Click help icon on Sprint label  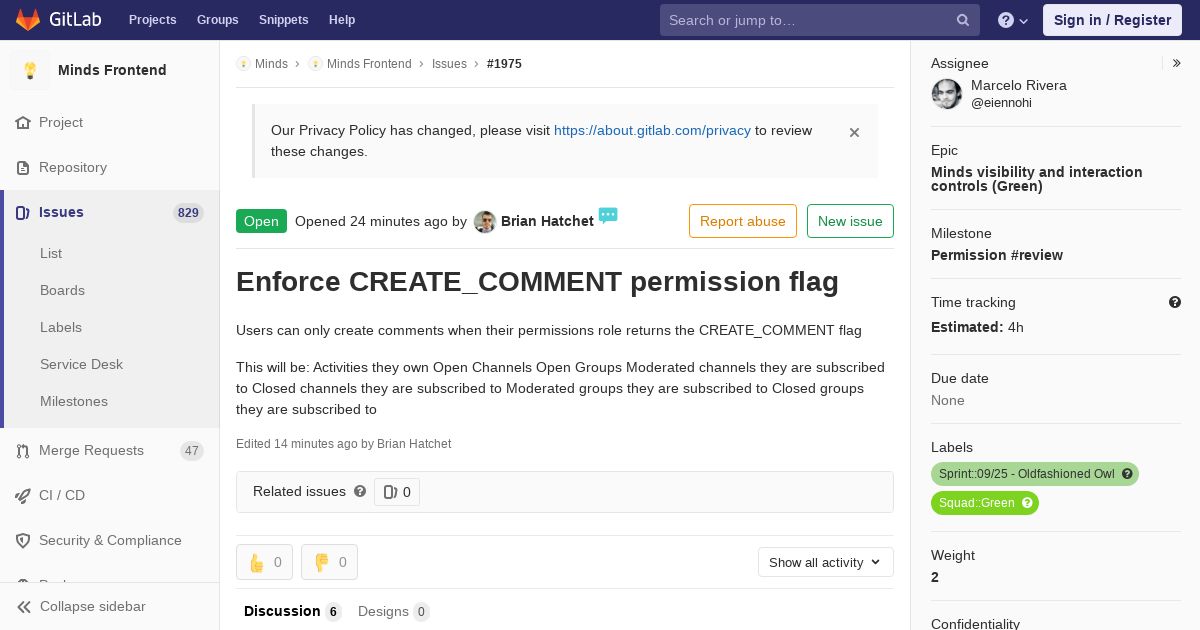pos(1127,474)
